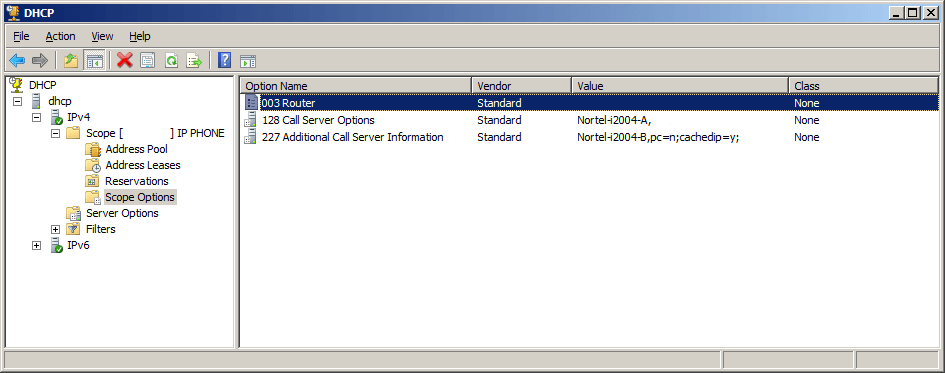Open the File menu
The height and width of the screenshot is (373, 945).
[x=21, y=36]
